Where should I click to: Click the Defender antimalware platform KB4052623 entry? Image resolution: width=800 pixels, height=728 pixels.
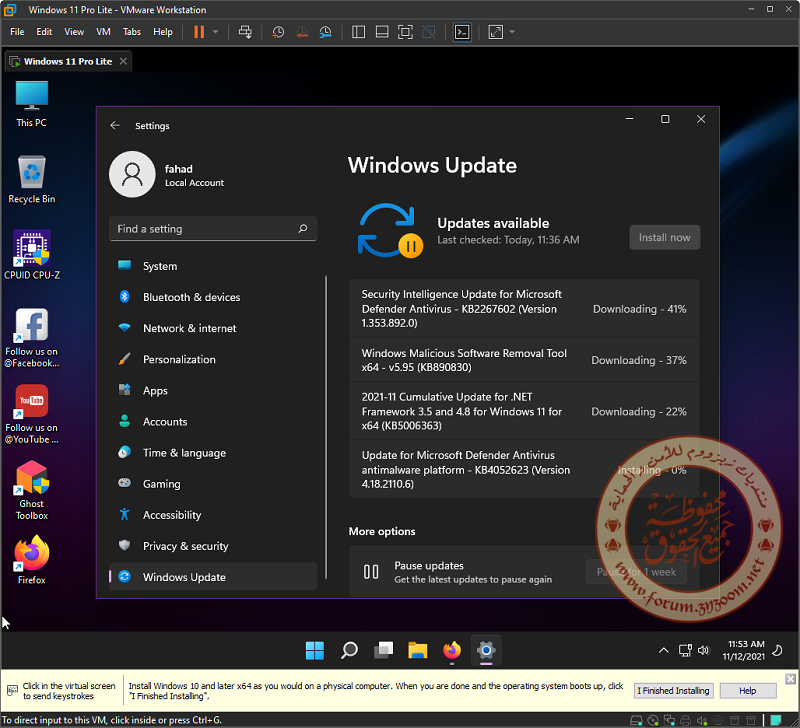tap(524, 469)
